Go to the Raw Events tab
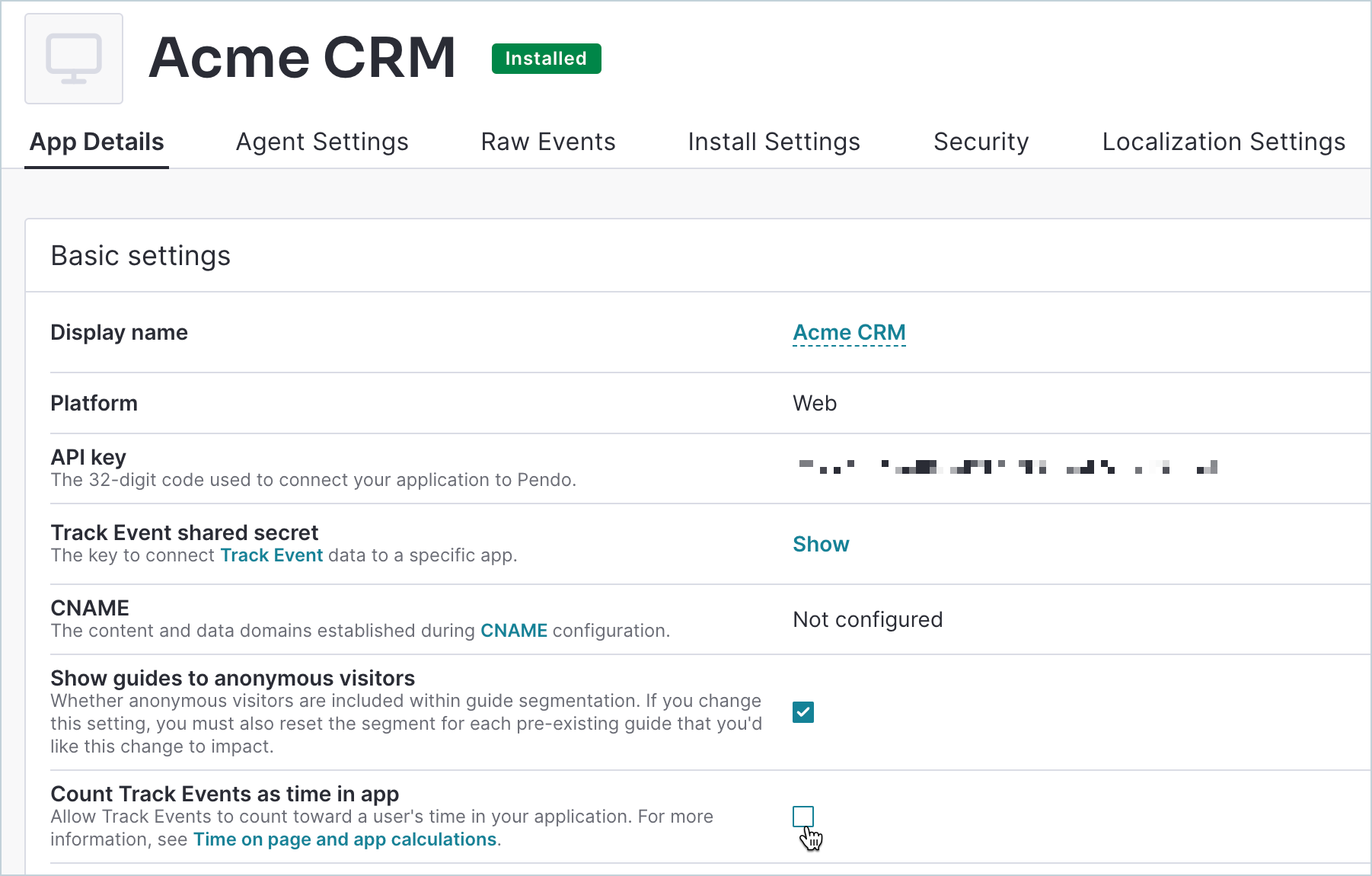The image size is (1372, 876). (x=548, y=142)
